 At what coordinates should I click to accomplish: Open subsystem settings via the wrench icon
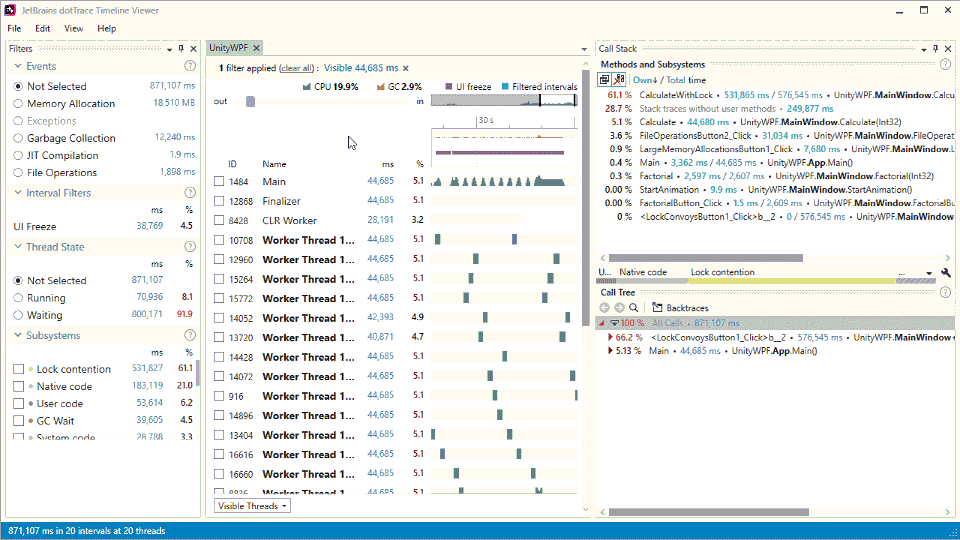[x=946, y=272]
